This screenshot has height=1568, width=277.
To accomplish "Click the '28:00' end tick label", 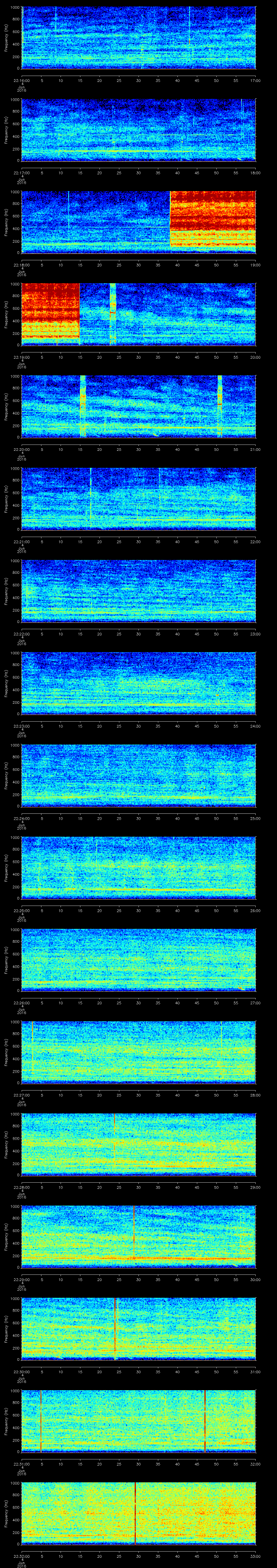I will coord(255,1095).
